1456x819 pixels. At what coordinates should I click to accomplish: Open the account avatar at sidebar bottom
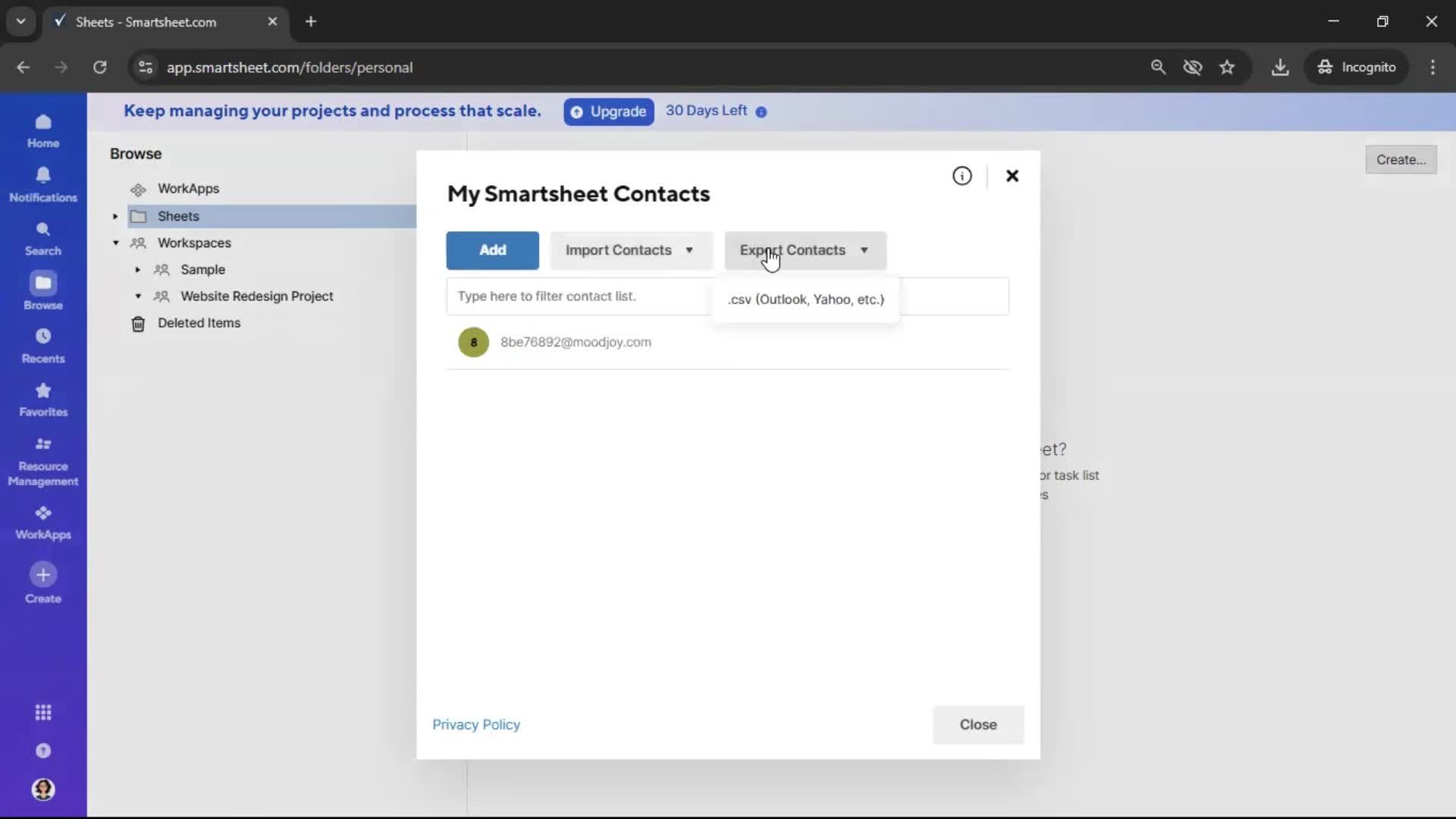coord(43,790)
